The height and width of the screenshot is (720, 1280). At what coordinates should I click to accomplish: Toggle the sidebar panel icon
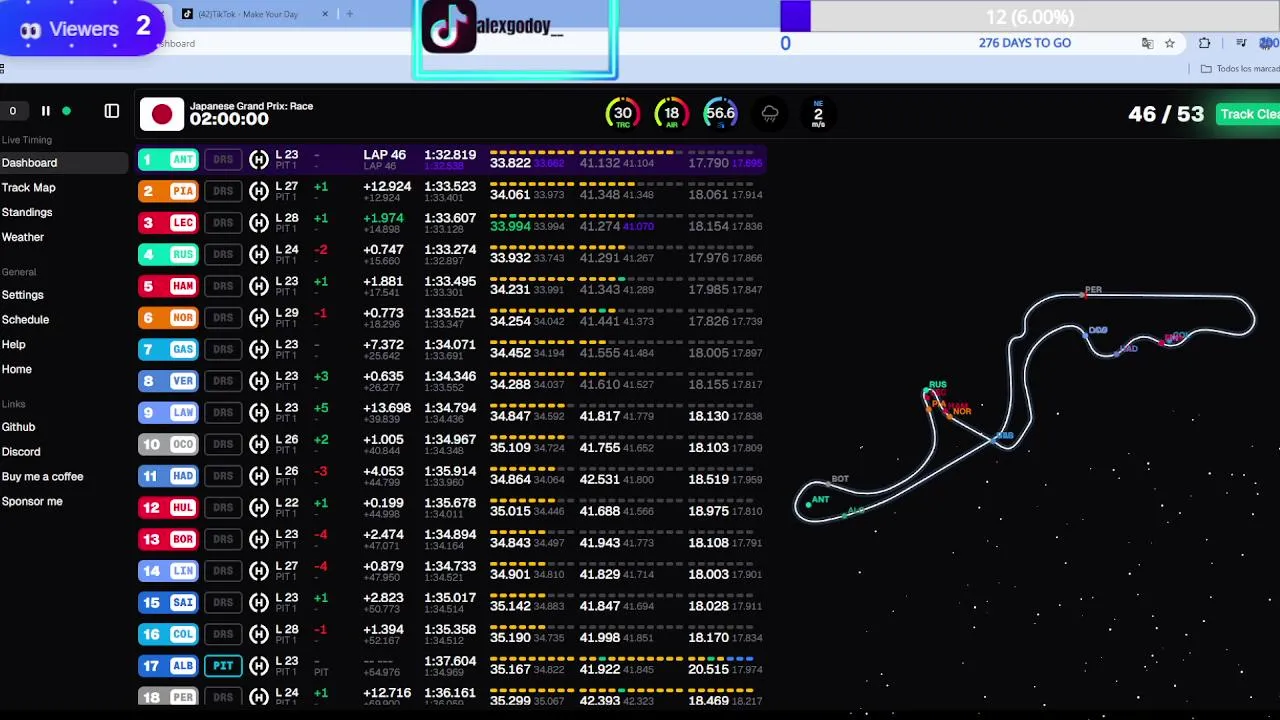[112, 111]
